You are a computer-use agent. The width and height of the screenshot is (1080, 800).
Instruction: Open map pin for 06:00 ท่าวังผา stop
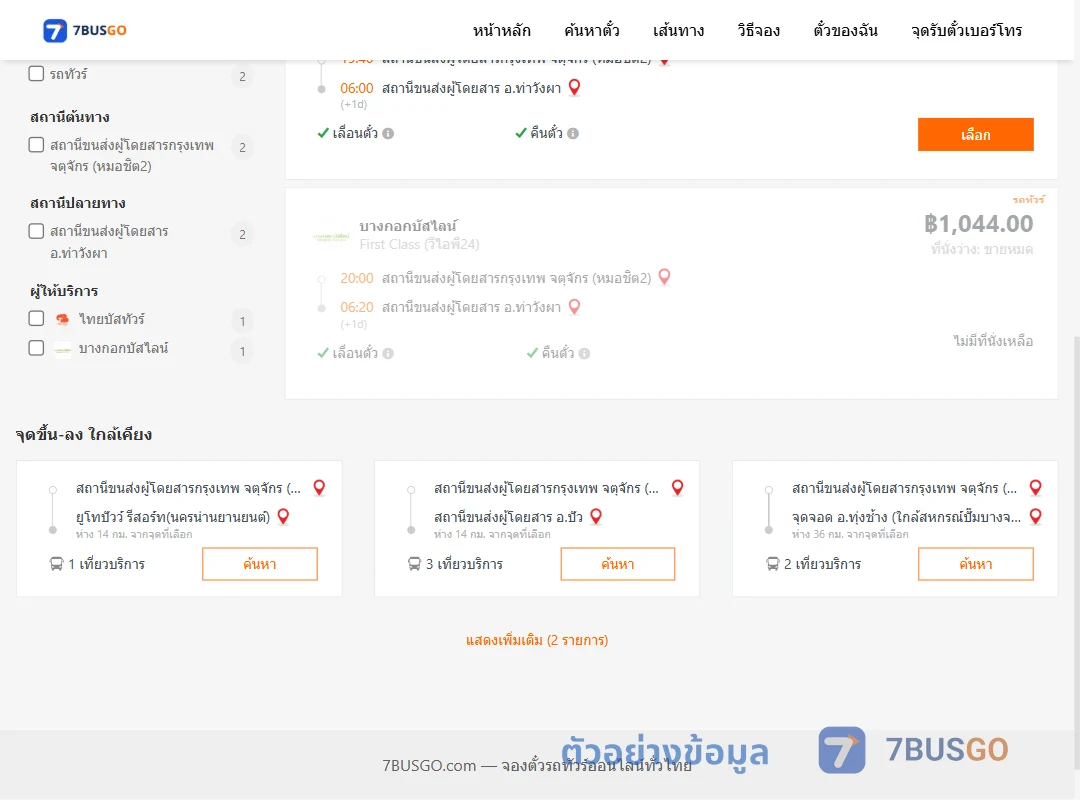[574, 88]
